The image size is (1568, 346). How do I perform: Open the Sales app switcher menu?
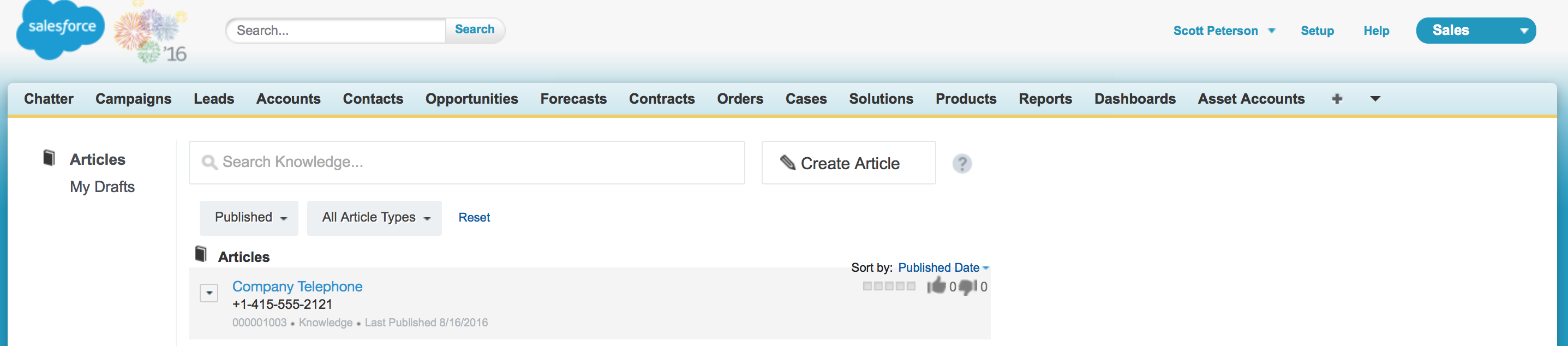(1475, 31)
